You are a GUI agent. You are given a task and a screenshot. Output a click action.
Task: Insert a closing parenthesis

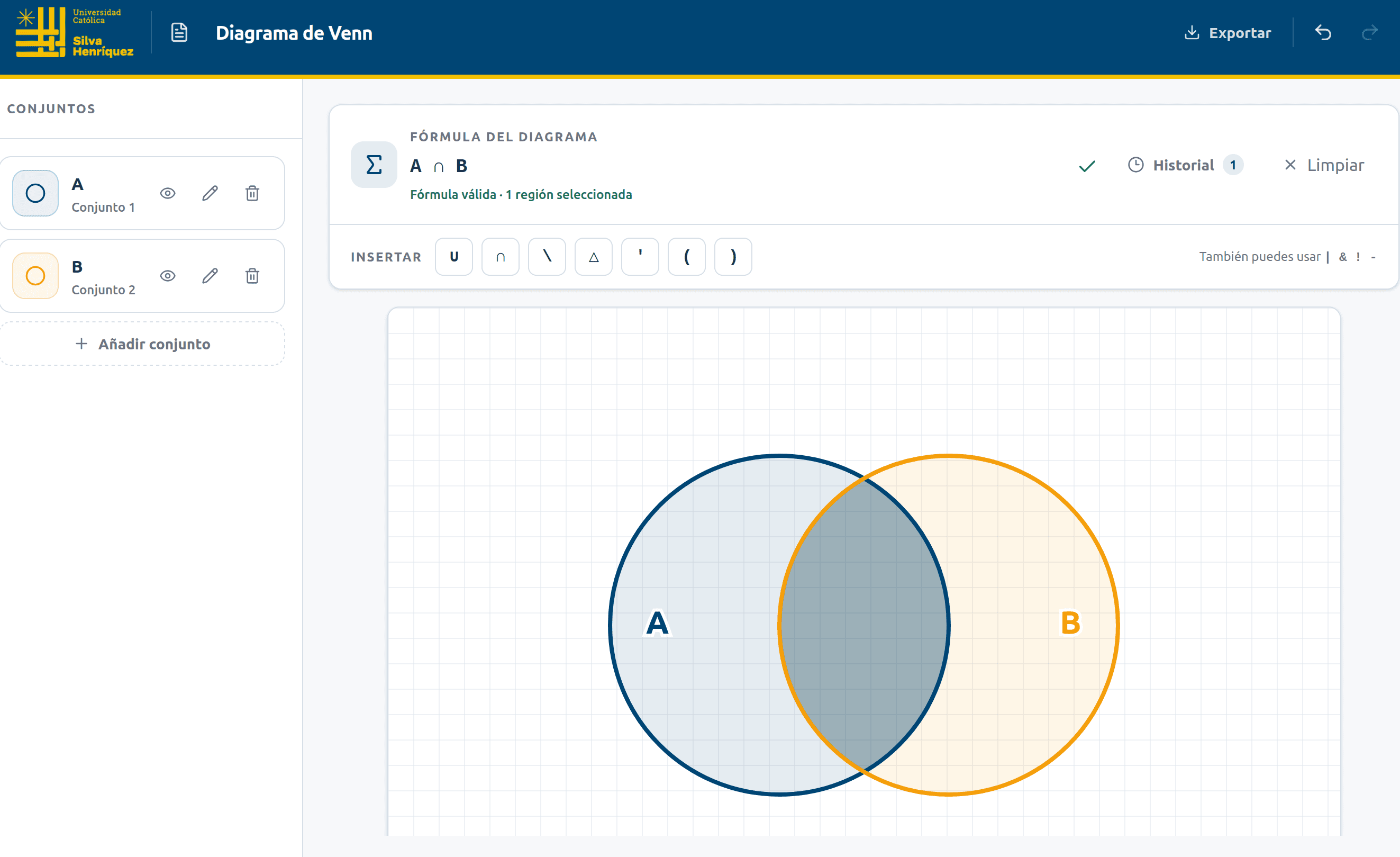pos(733,257)
